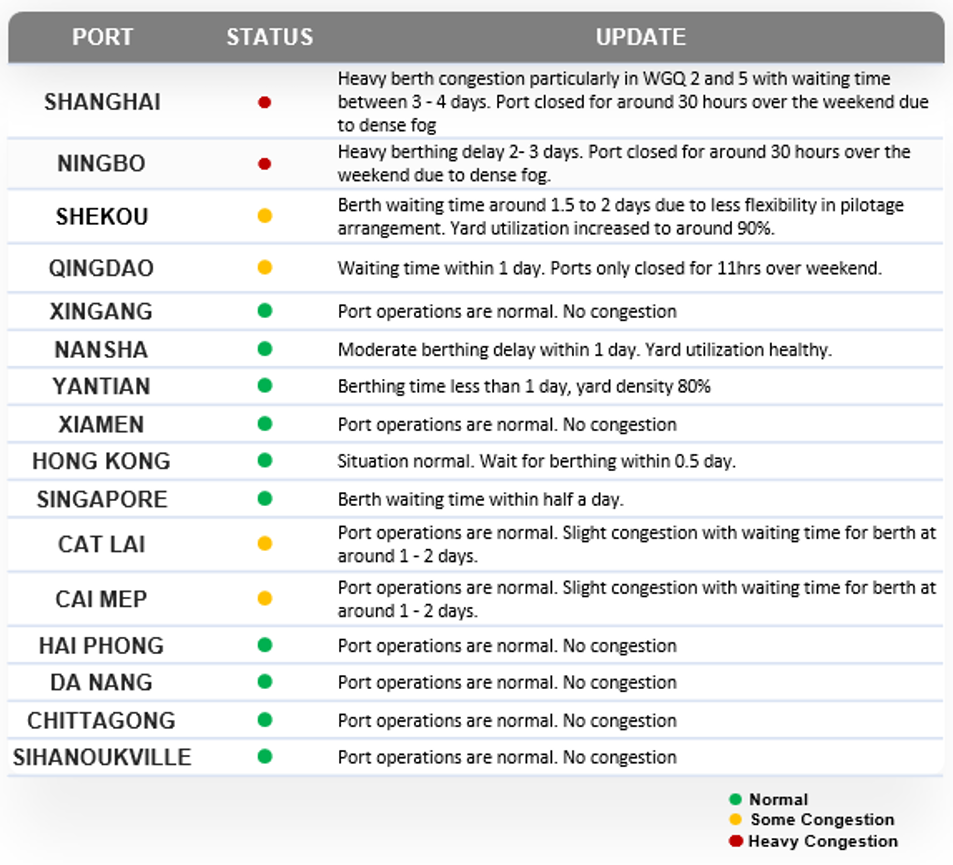Select the yellow status dot for Shekou
Image resolution: width=953 pixels, height=865 pixels.
pyautogui.click(x=264, y=216)
